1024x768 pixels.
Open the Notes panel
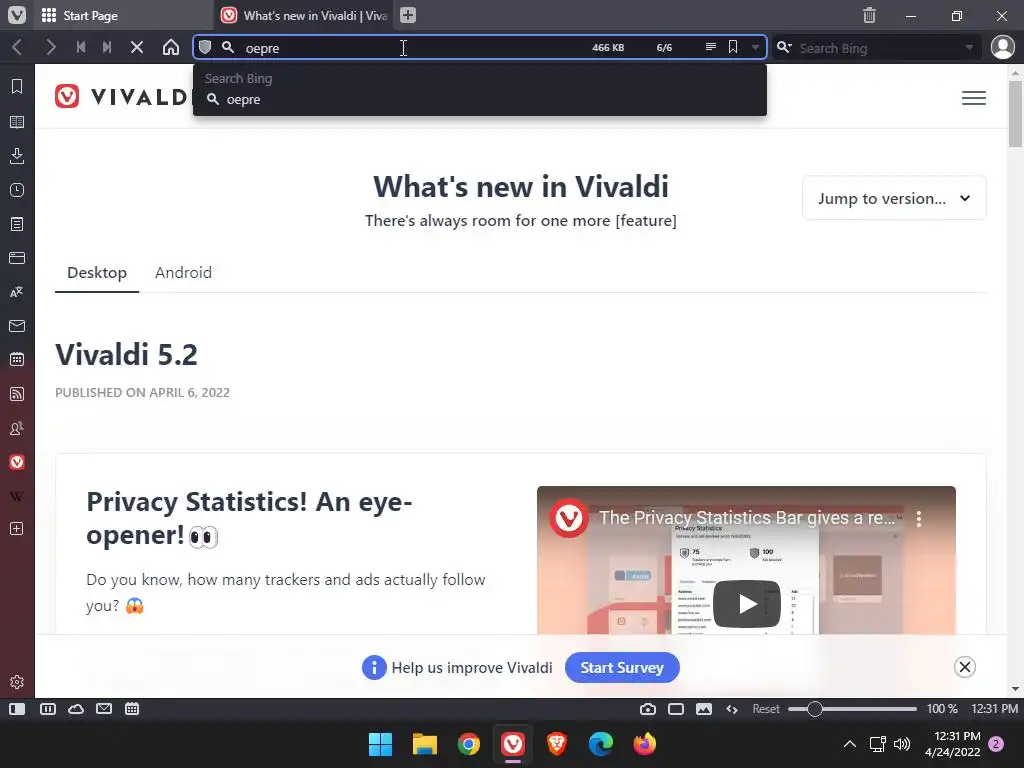tap(17, 224)
